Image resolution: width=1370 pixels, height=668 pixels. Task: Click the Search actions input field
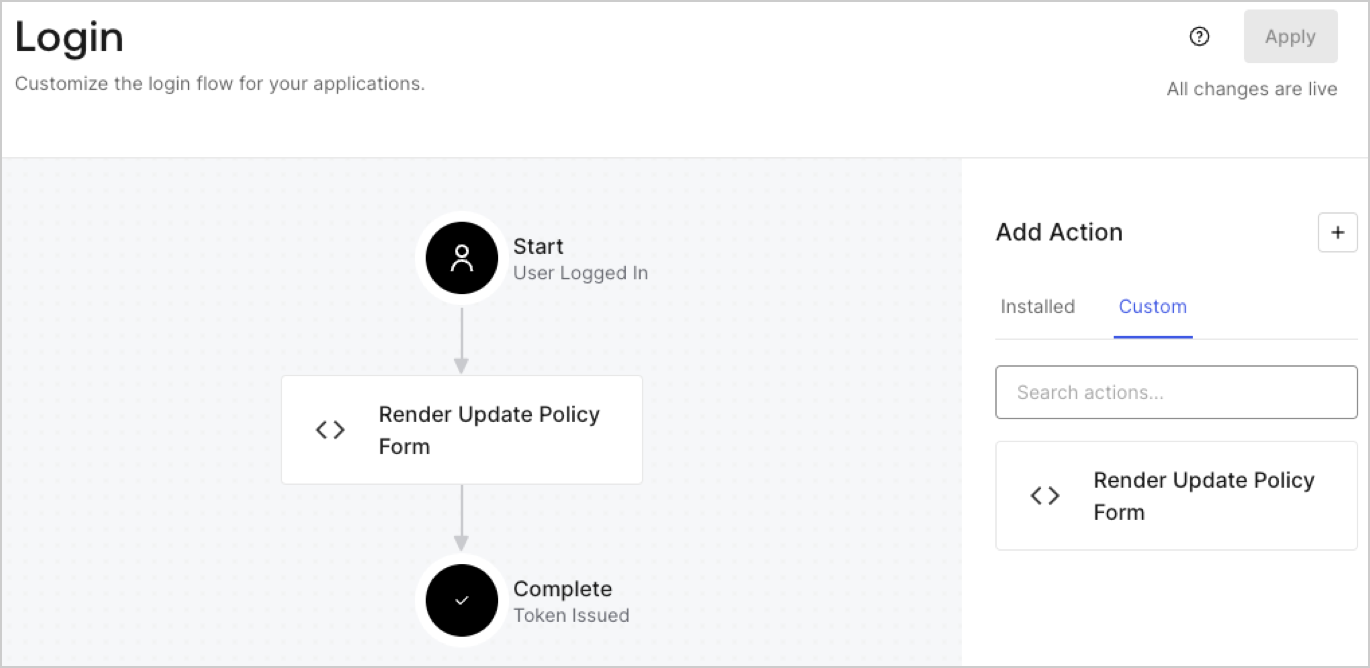pyautogui.click(x=1176, y=392)
